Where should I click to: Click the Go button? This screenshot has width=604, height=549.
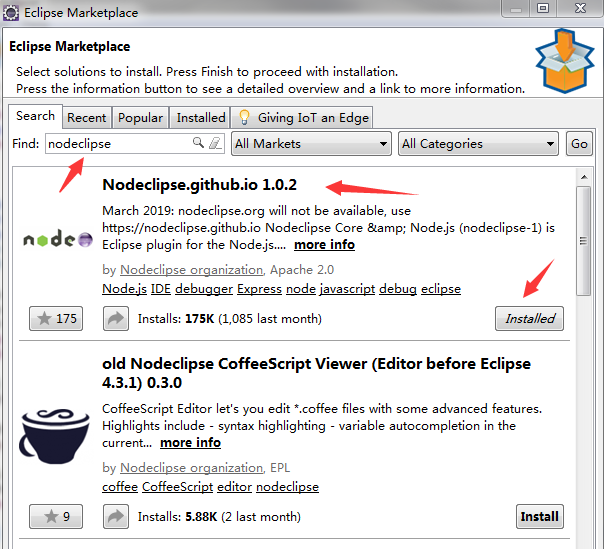tap(579, 144)
